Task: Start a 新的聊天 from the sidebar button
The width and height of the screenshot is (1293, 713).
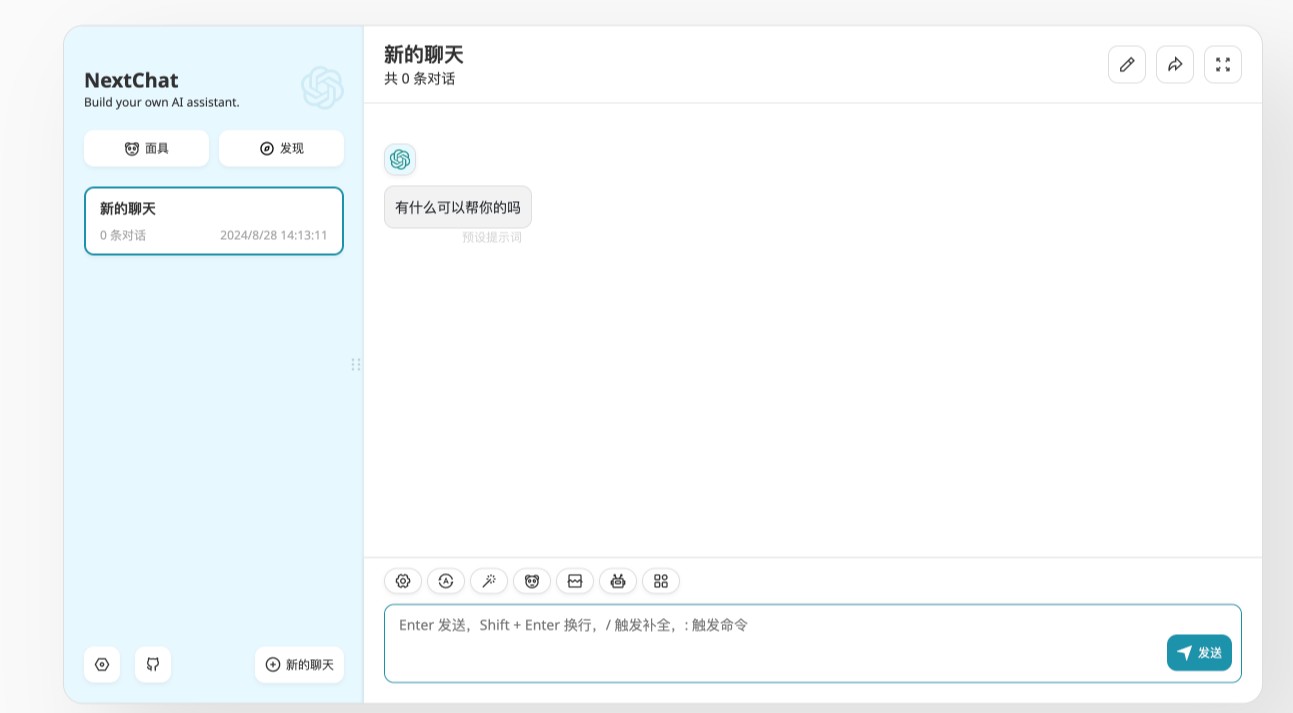Action: pos(299,664)
